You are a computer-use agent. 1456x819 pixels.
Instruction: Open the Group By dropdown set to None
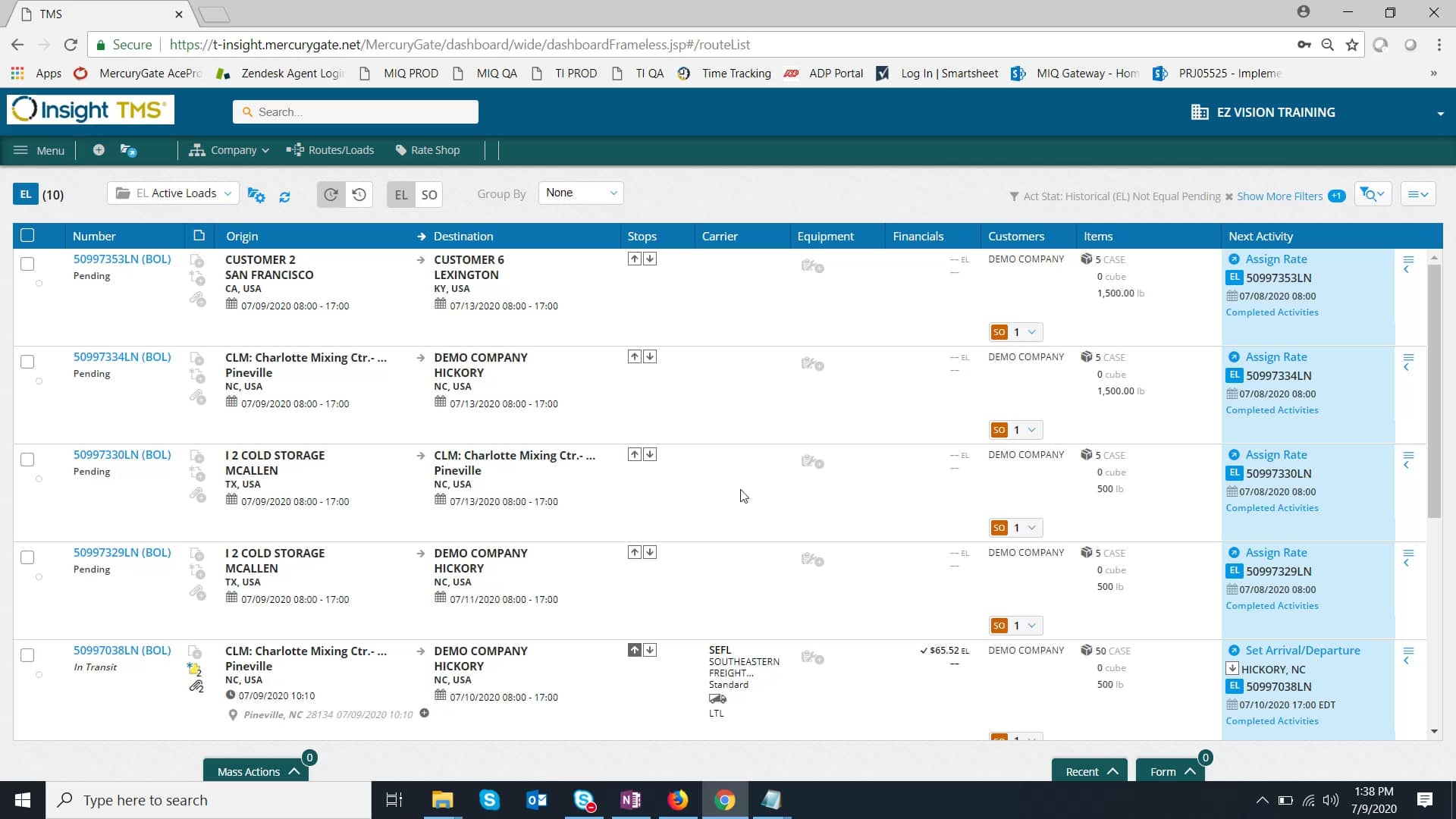click(580, 193)
